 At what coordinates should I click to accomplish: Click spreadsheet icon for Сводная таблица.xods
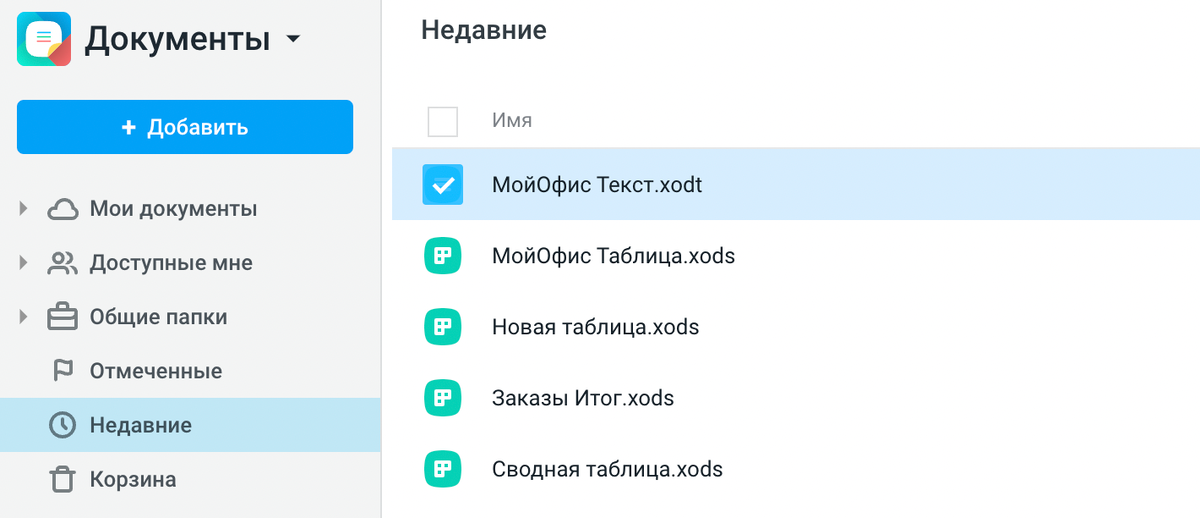442,469
